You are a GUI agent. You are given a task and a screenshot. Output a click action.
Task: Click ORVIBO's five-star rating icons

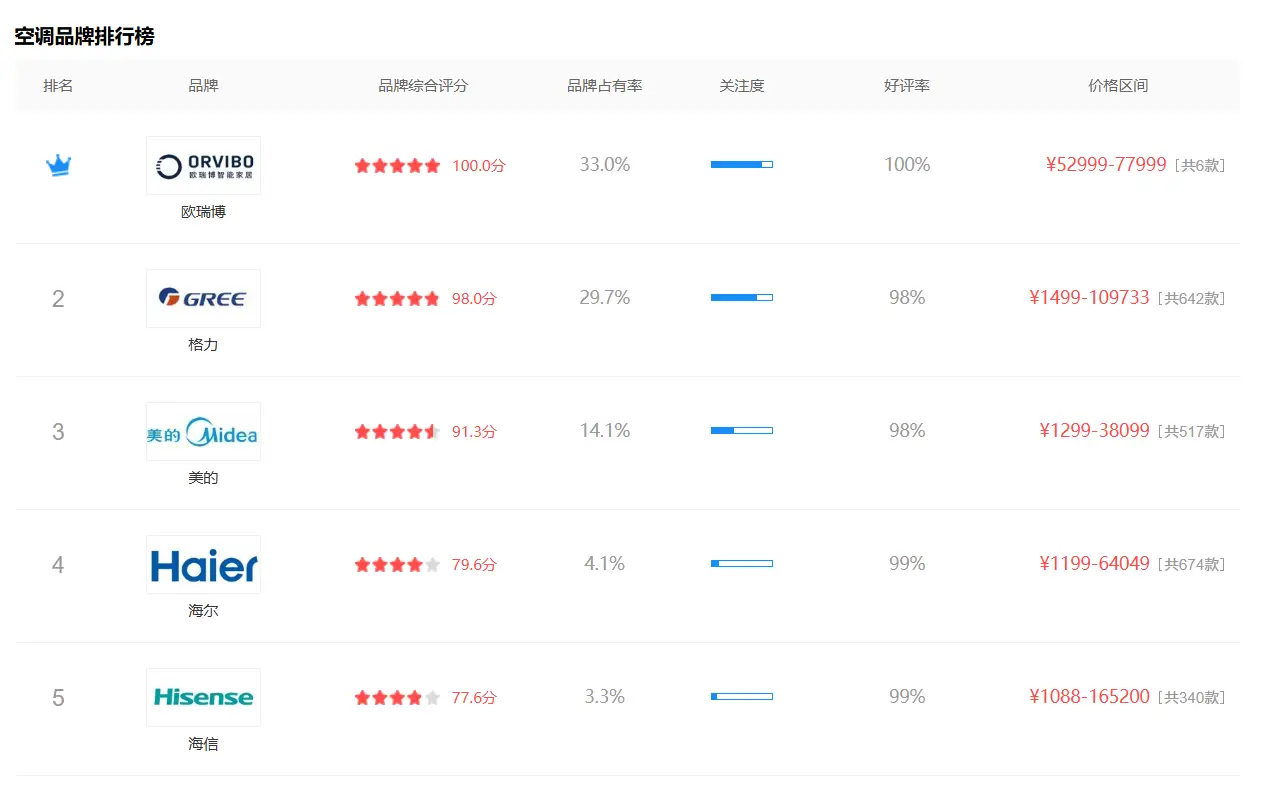[x=397, y=166]
